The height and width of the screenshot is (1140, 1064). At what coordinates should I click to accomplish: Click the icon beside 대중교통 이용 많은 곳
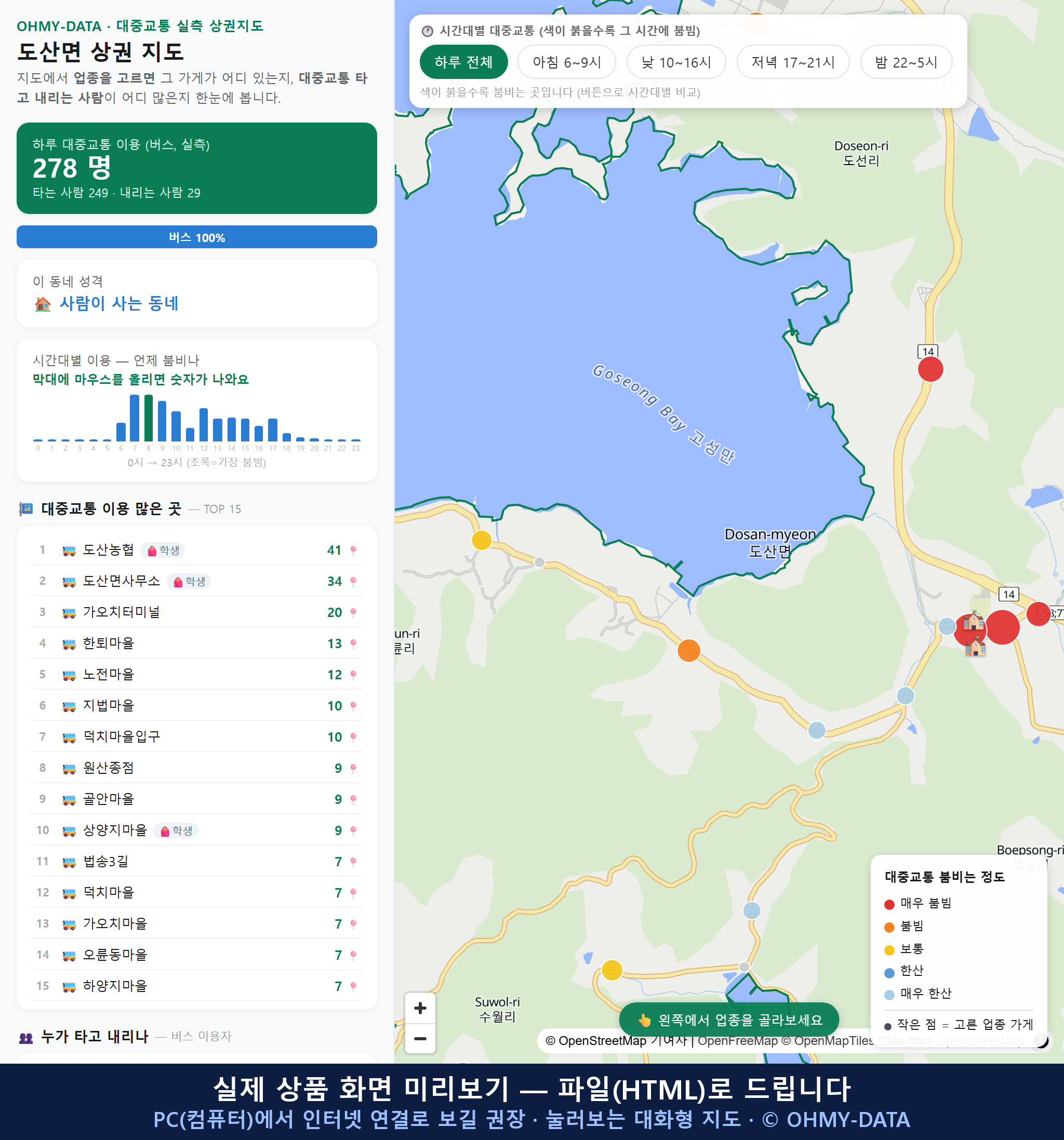pyautogui.click(x=26, y=508)
